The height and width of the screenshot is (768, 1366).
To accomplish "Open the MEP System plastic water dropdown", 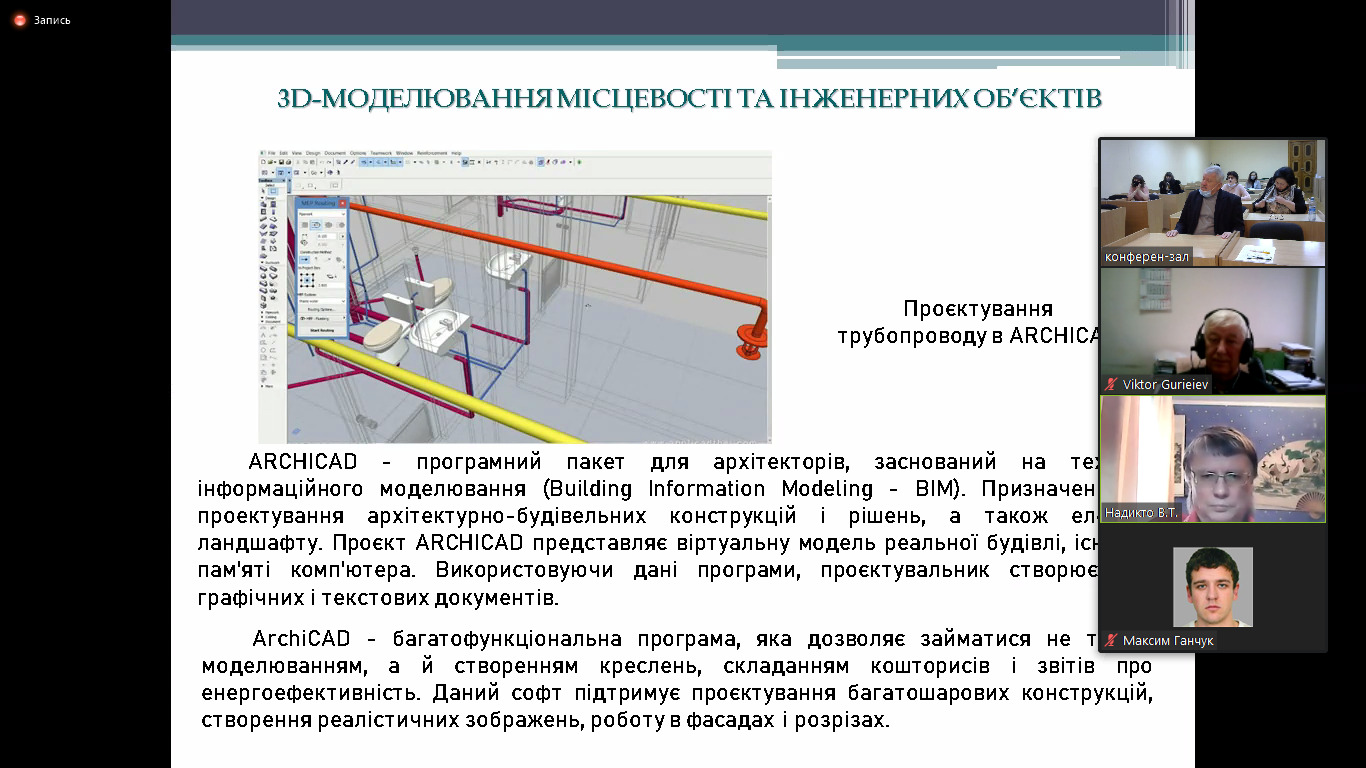I will click(322, 300).
